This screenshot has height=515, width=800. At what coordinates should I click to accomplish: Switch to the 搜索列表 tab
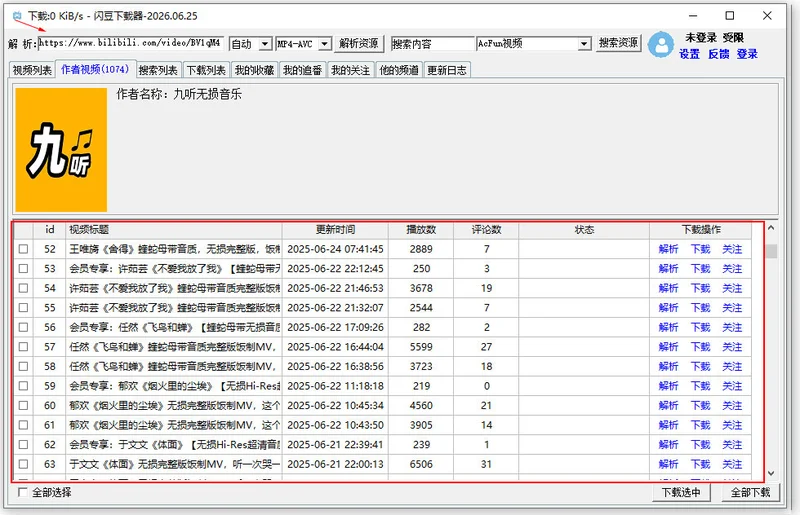click(x=158, y=70)
